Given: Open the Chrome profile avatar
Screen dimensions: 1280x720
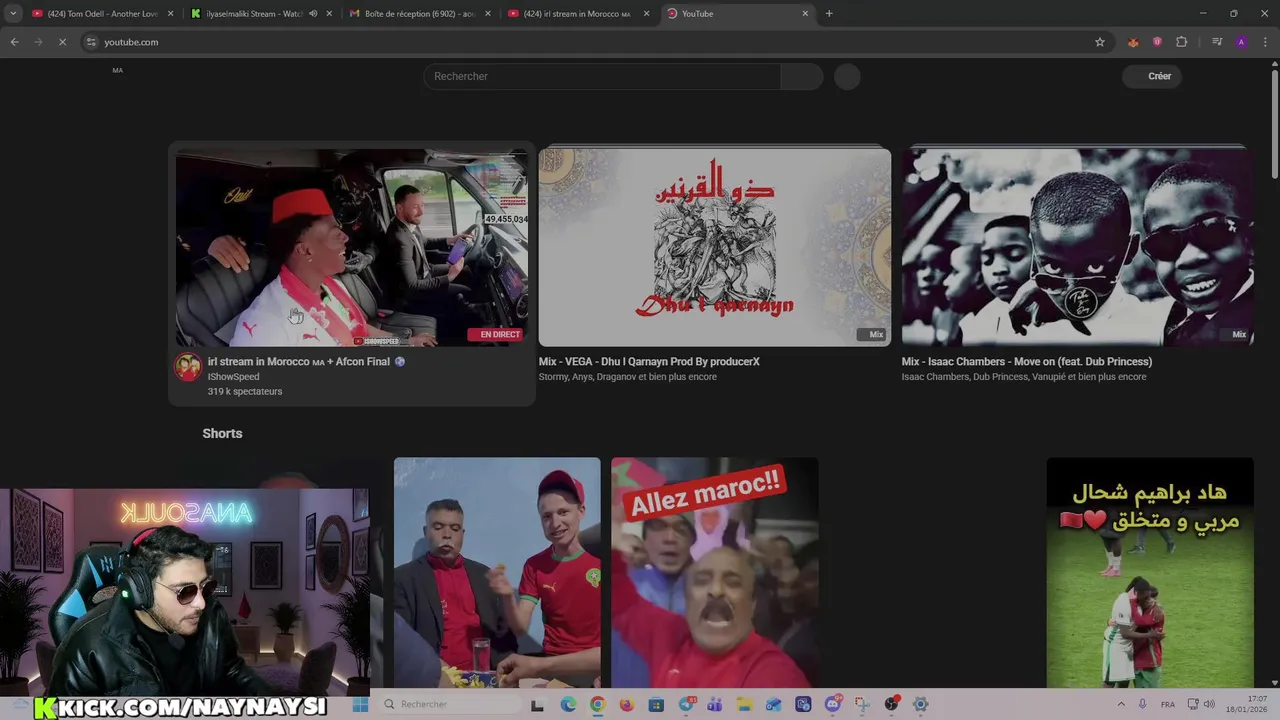Looking at the screenshot, I should coord(1241,42).
